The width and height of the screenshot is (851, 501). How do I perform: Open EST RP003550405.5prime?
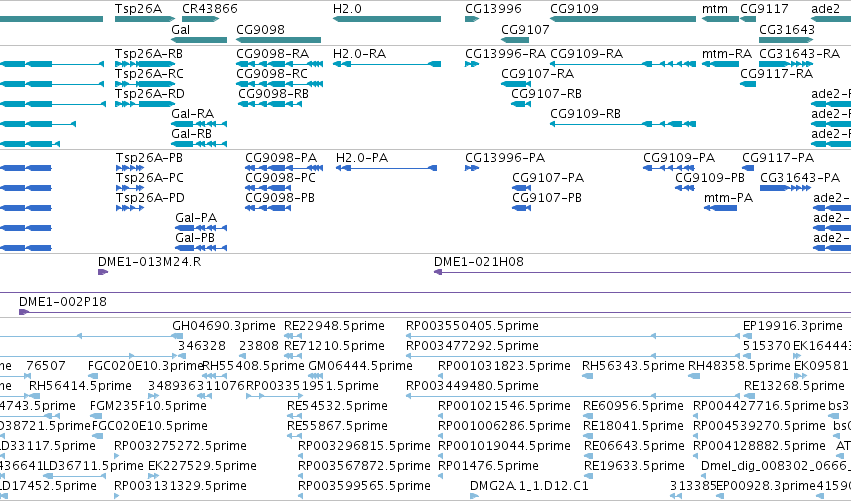coord(472,326)
